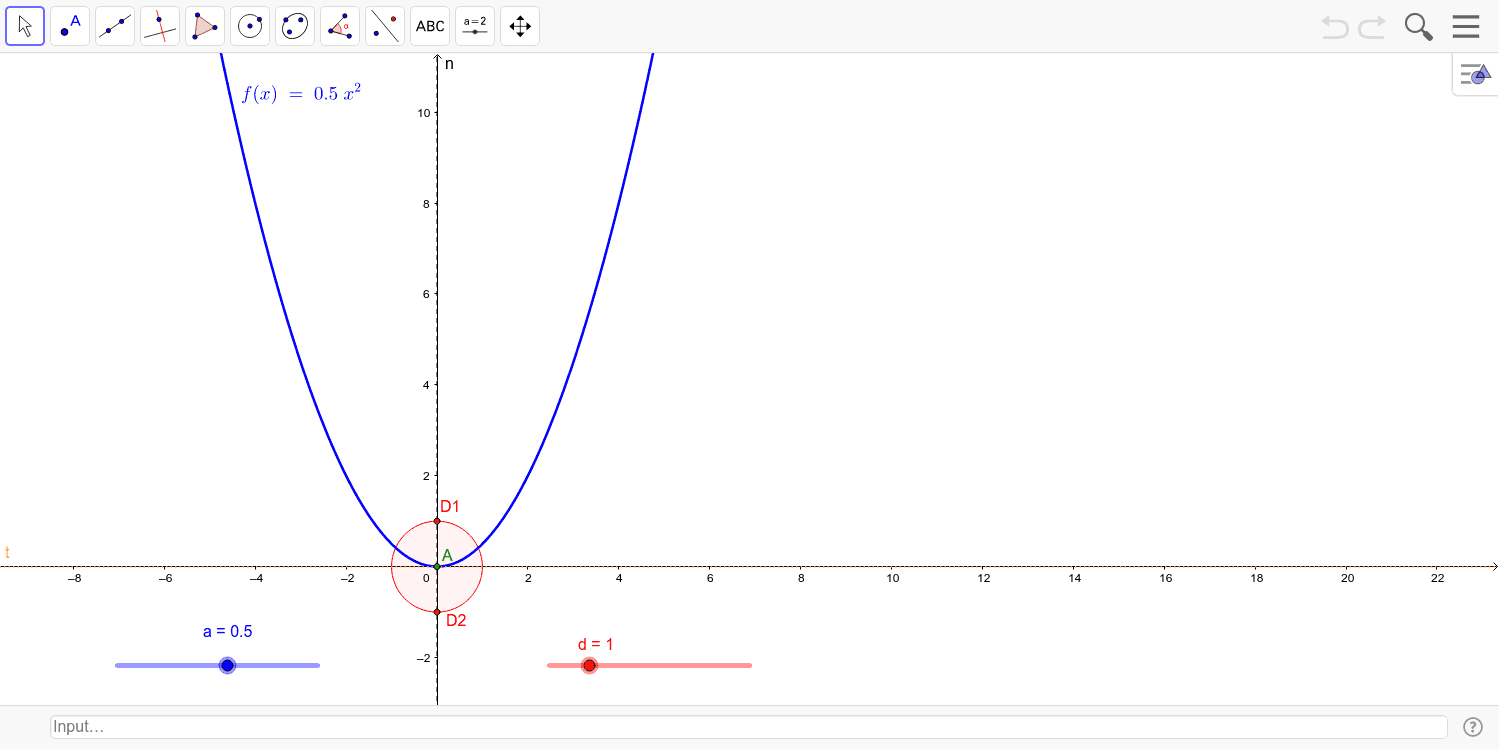
Task: Click the red slider d knob
Action: (589, 665)
